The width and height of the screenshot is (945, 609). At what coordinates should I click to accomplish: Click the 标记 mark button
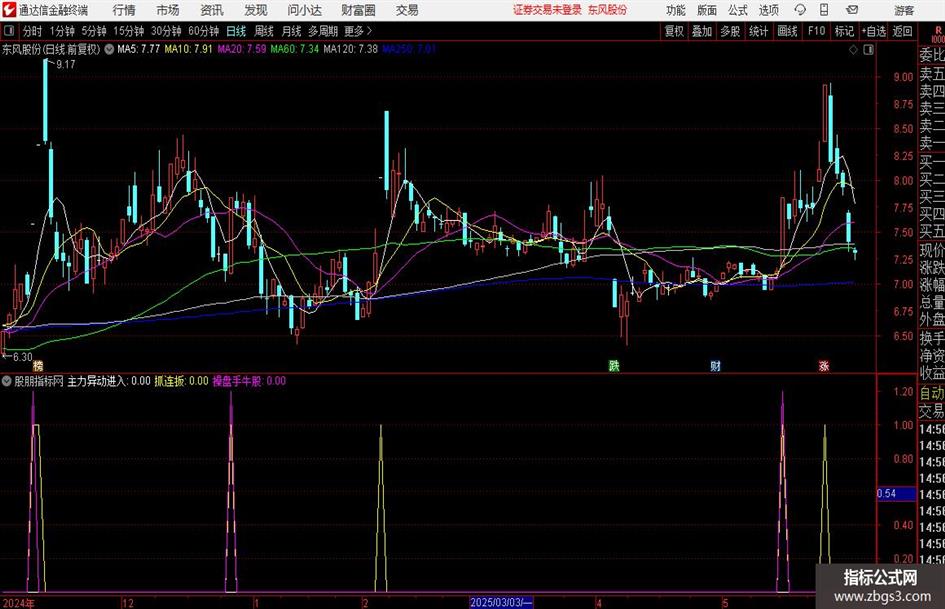[844, 31]
